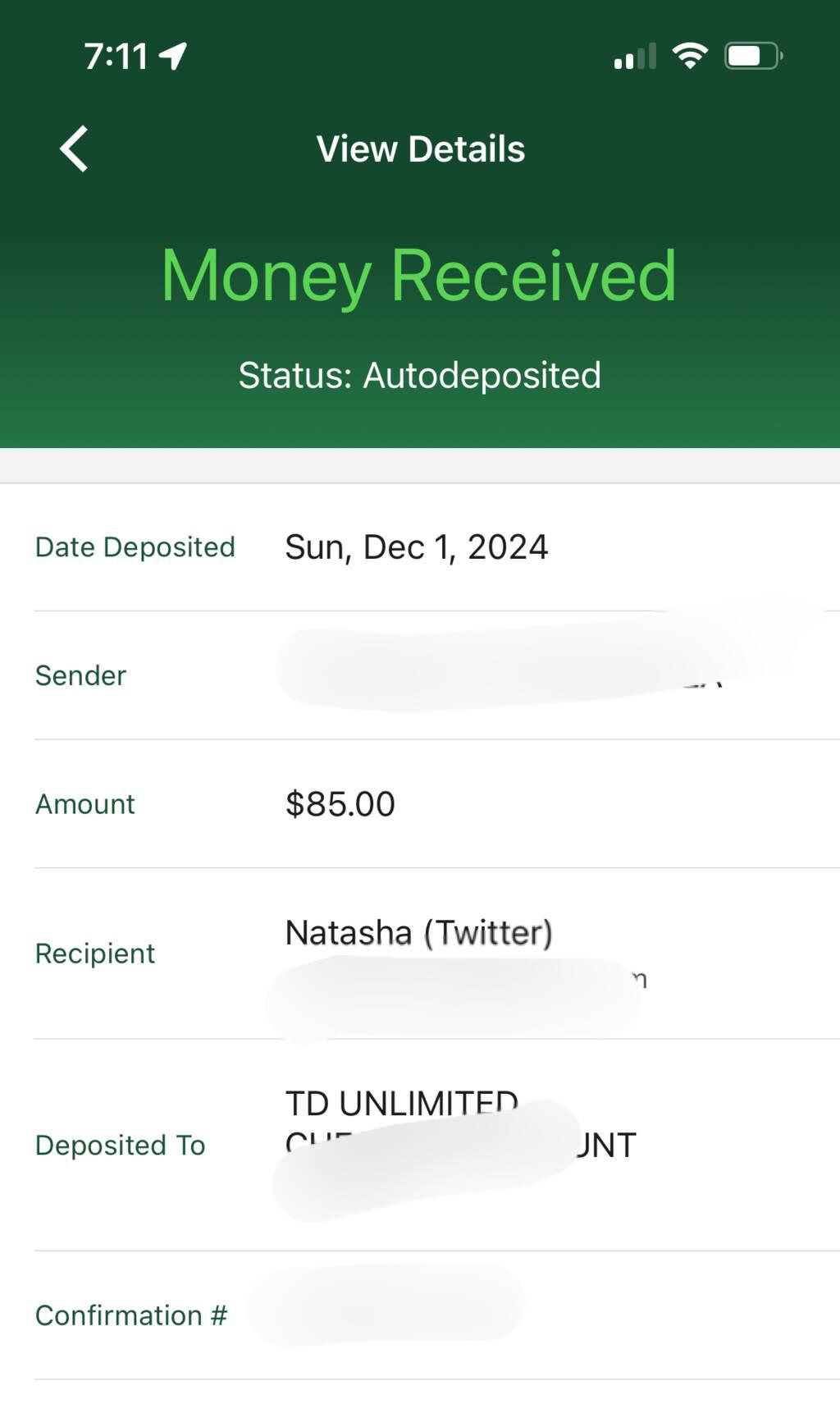This screenshot has height=1418, width=840.
Task: Tap the 7:11 clock in status bar
Action: coord(116,57)
